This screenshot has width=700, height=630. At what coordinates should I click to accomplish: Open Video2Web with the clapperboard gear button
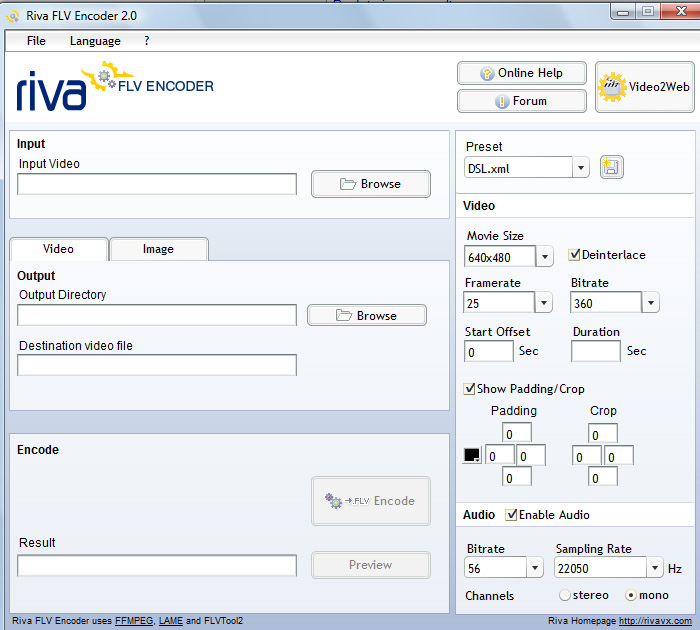coord(644,87)
